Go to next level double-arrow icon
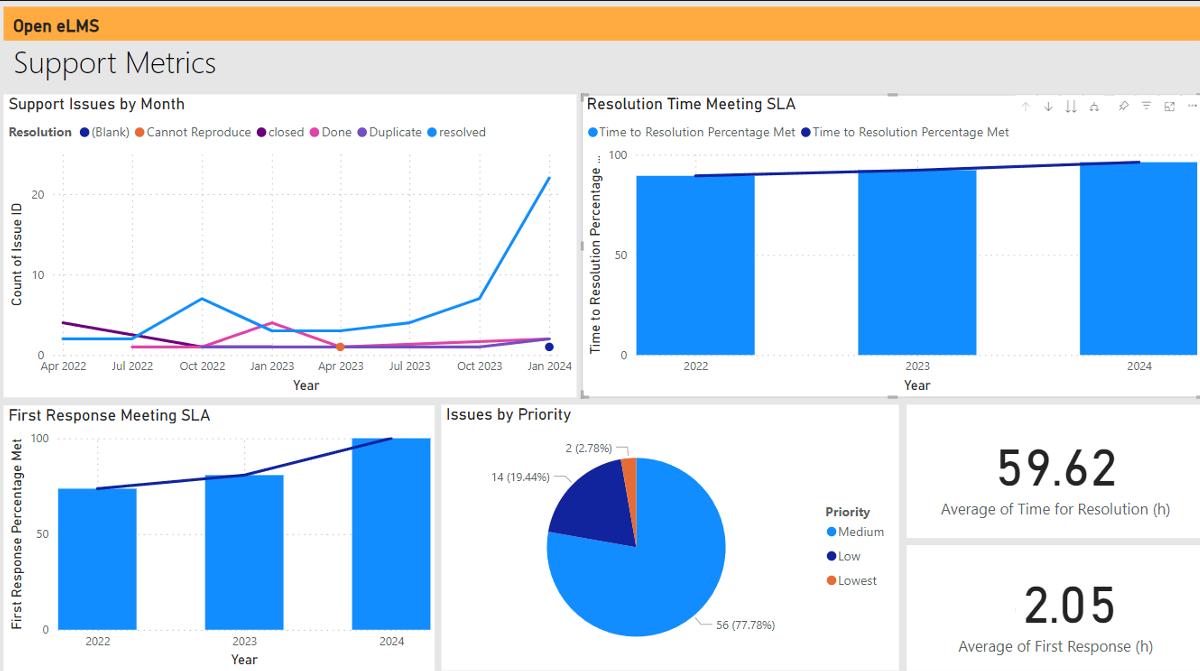The width and height of the screenshot is (1200, 671). (1071, 106)
